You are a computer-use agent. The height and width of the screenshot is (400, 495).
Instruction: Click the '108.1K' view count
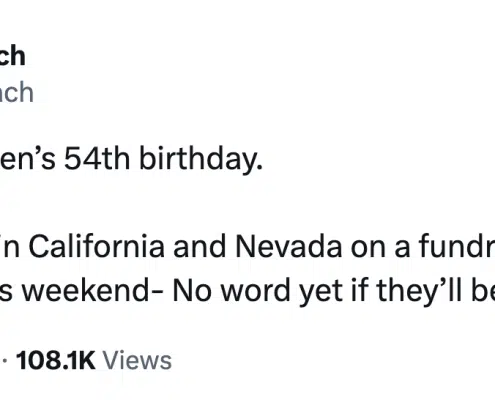56,360
